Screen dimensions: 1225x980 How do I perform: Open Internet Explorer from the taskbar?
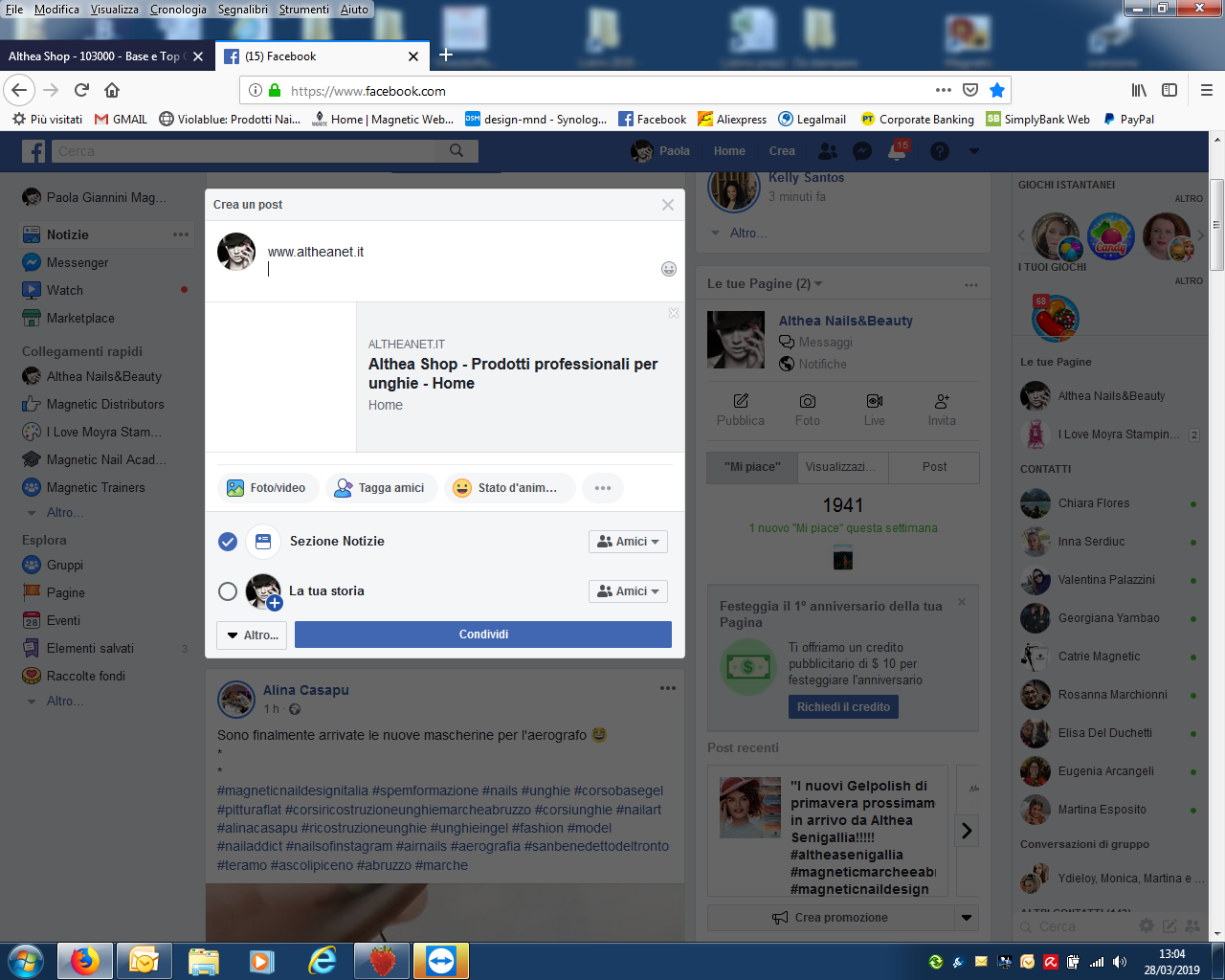[323, 960]
